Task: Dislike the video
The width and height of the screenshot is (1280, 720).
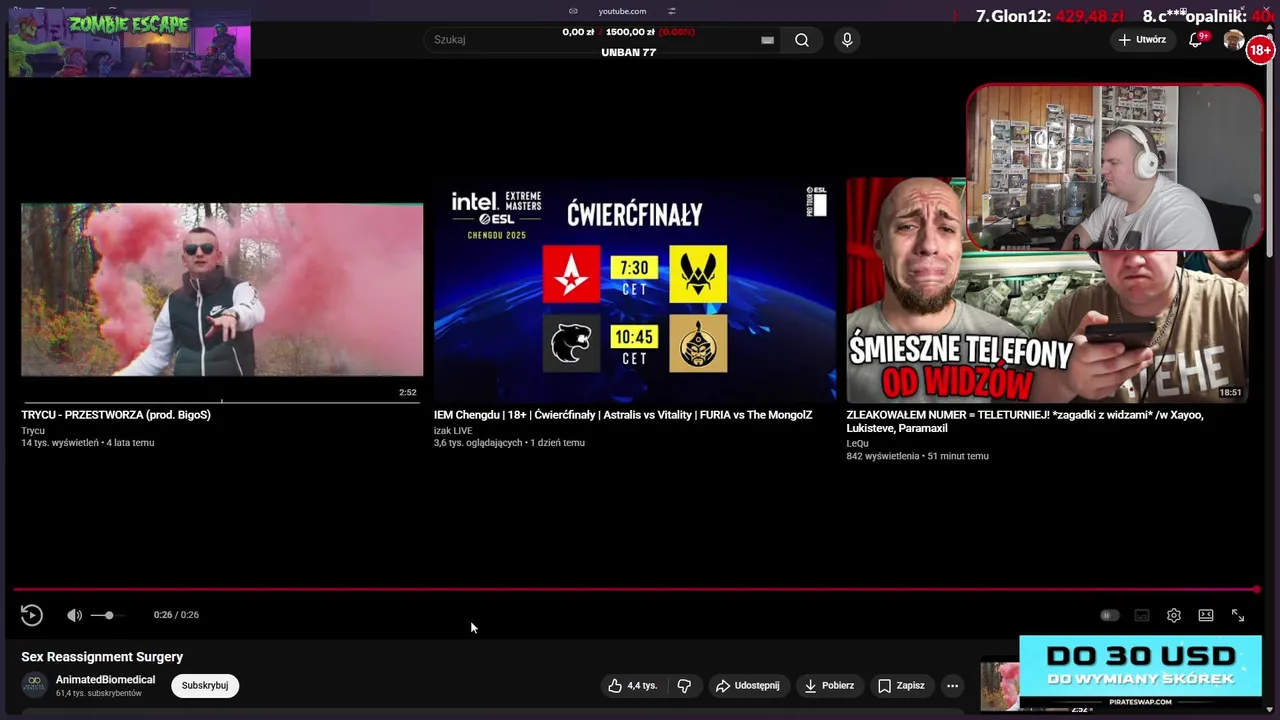Action: click(x=684, y=686)
